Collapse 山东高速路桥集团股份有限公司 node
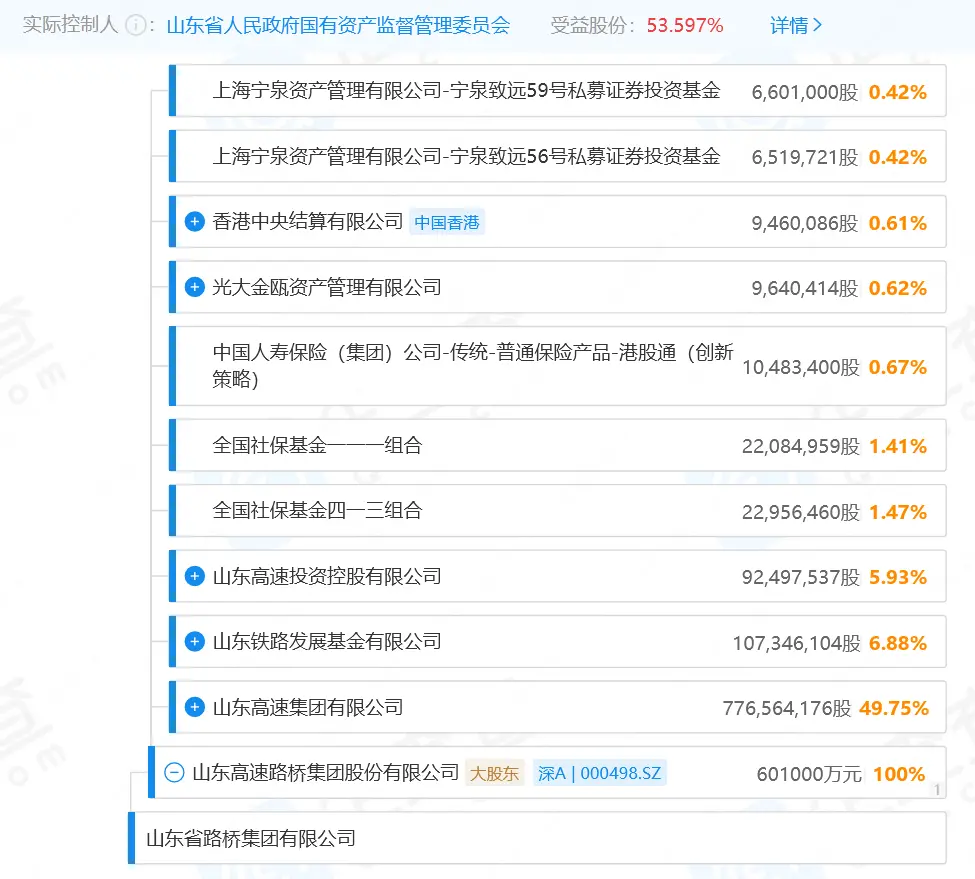Viewport: 975px width, 879px height. (x=174, y=773)
